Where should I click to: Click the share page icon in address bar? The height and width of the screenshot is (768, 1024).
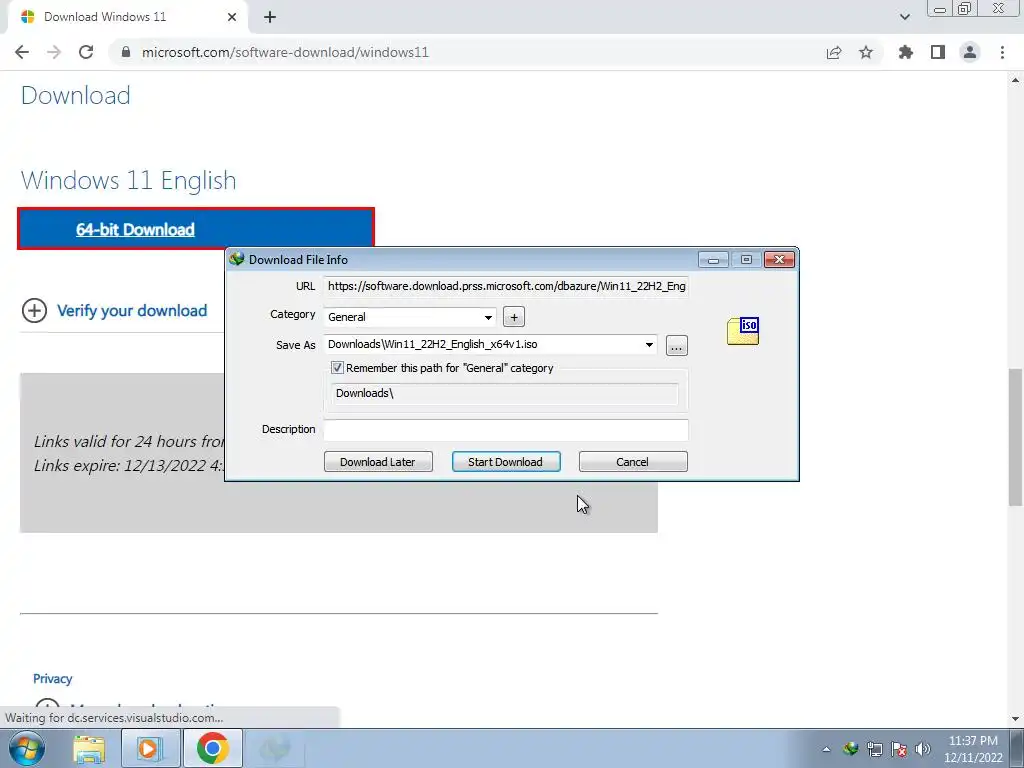pos(834,52)
